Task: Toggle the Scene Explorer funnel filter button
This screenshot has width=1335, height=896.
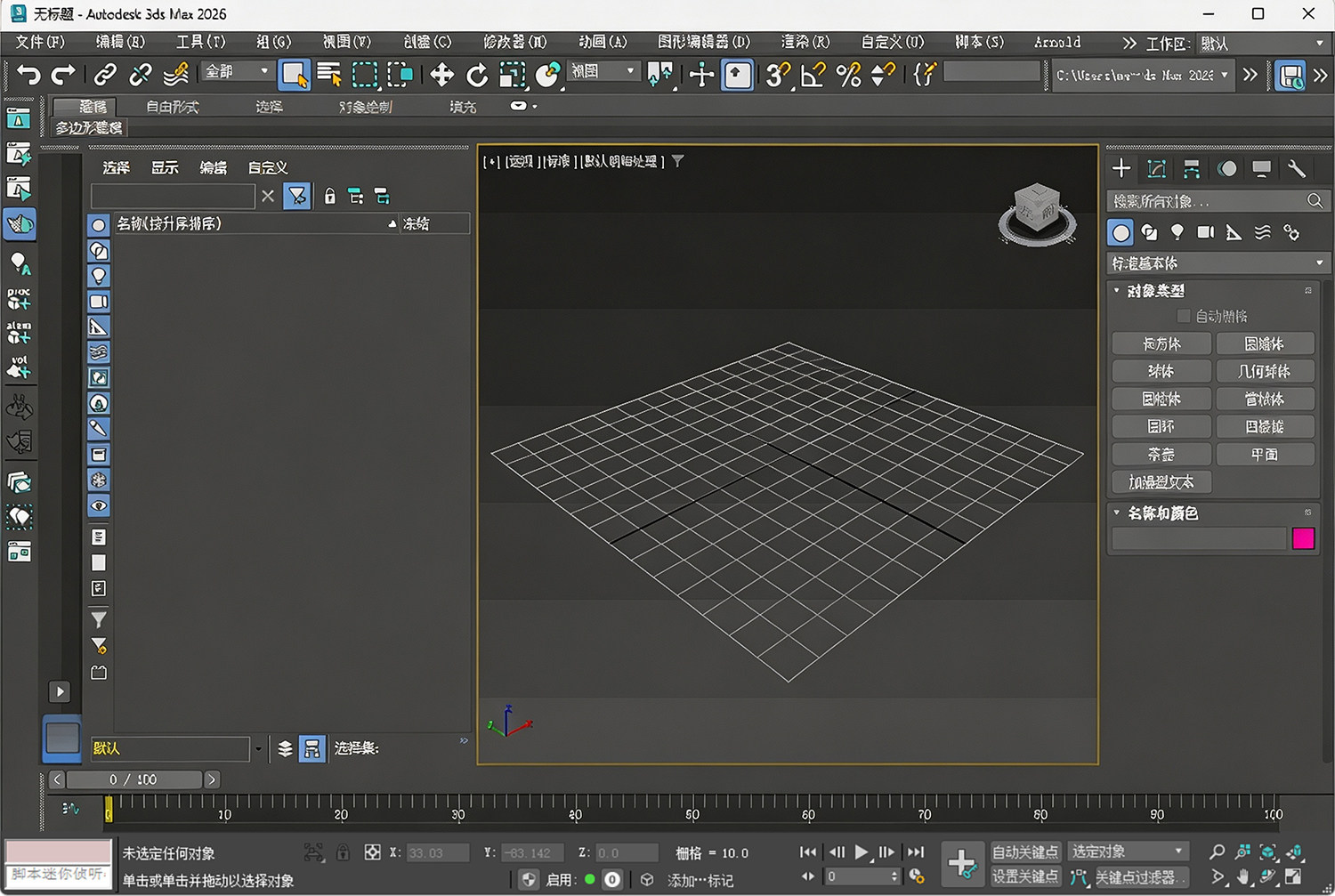Action: tap(296, 196)
